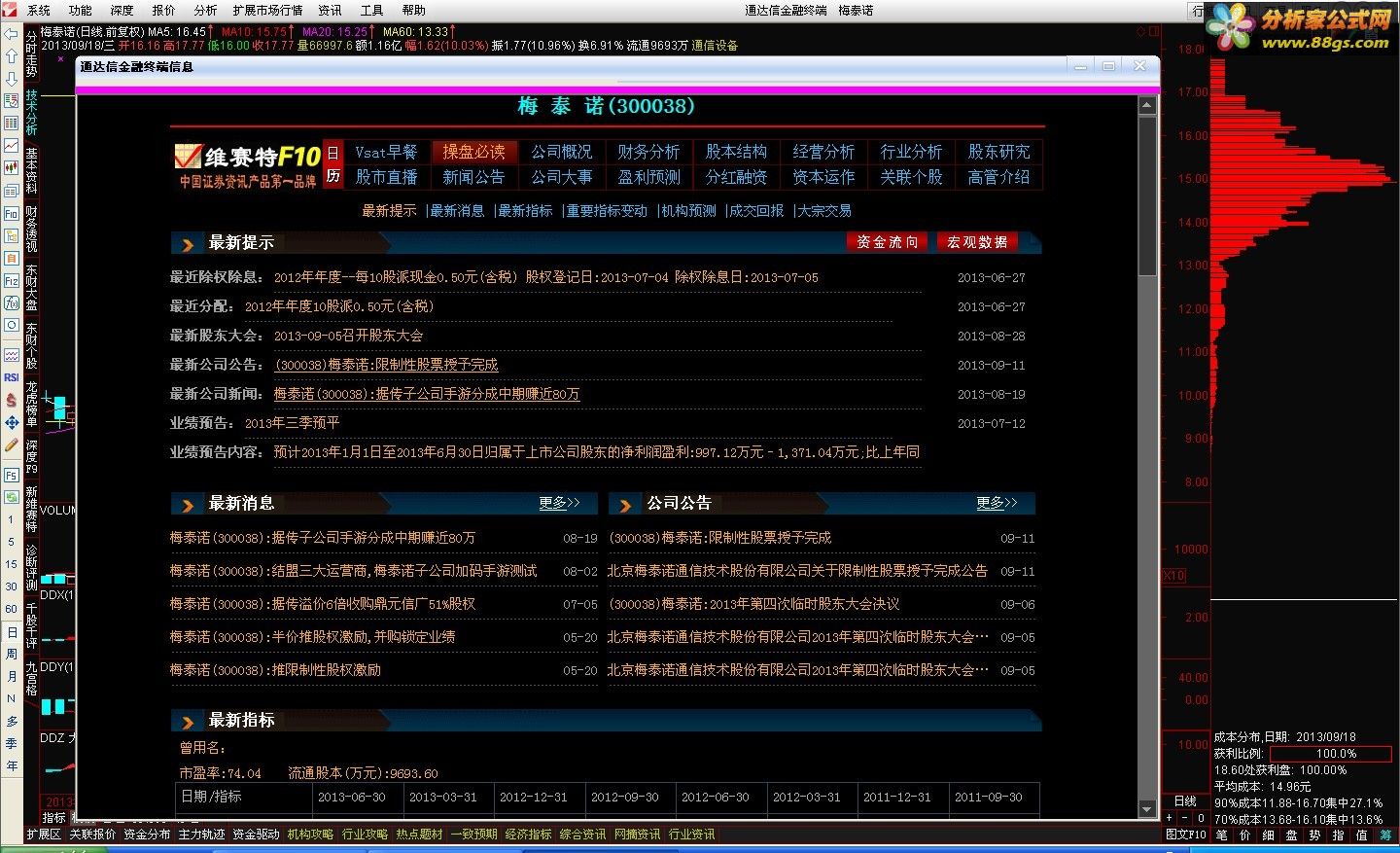Open the 系统 menu
This screenshot has width=1400, height=853.
pos(38,10)
